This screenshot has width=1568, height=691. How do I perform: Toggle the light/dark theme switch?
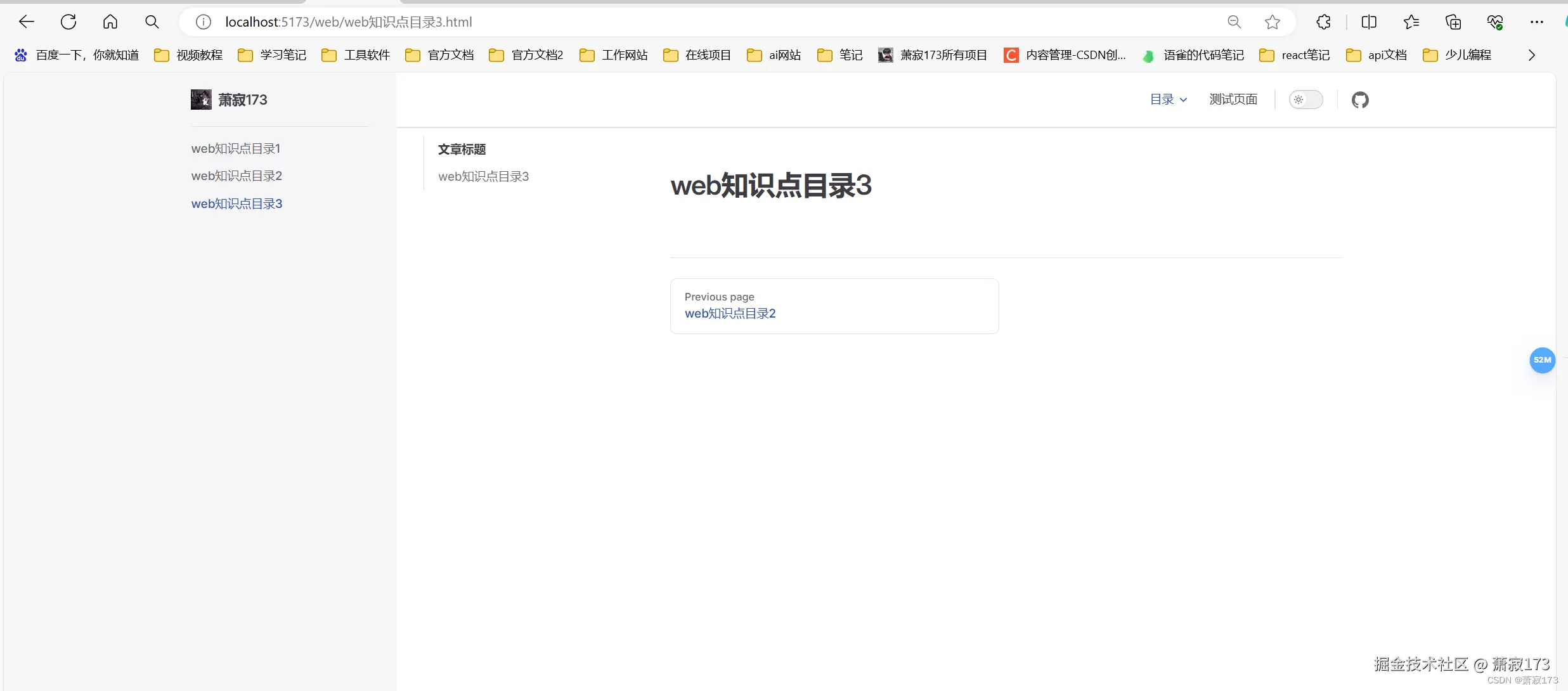[1306, 100]
